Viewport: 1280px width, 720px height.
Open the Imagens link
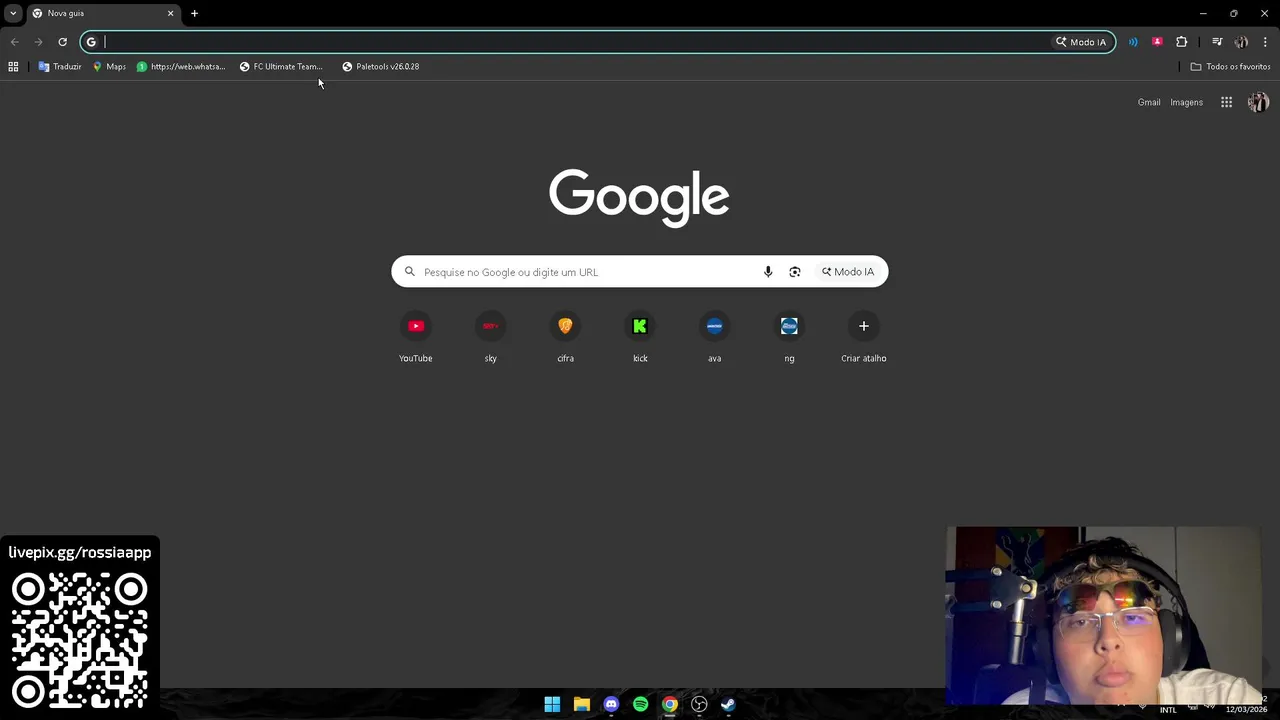pos(1187,102)
